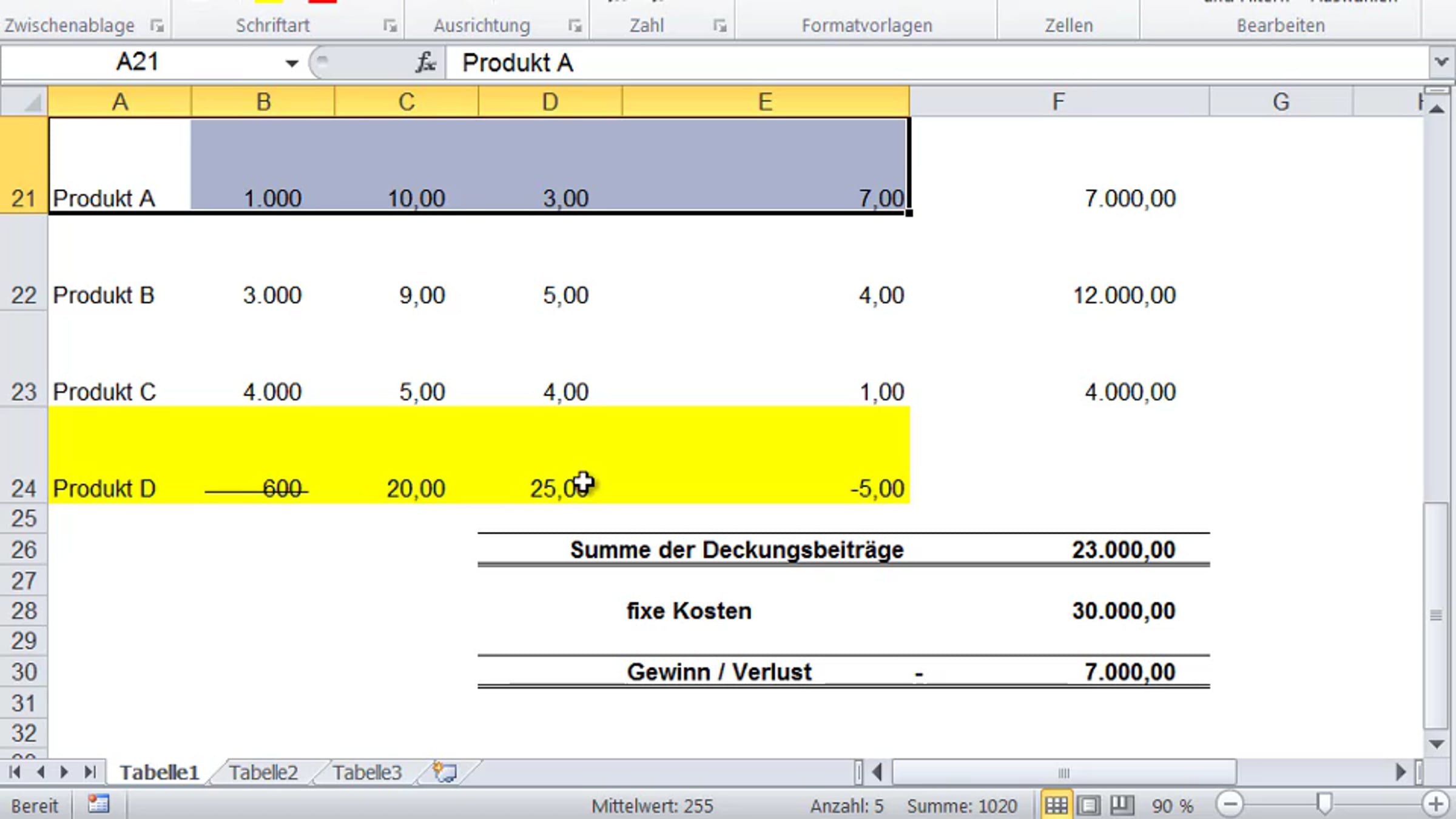Click 90 % zoom level button
This screenshot has width=1456, height=819.
pyautogui.click(x=1172, y=806)
